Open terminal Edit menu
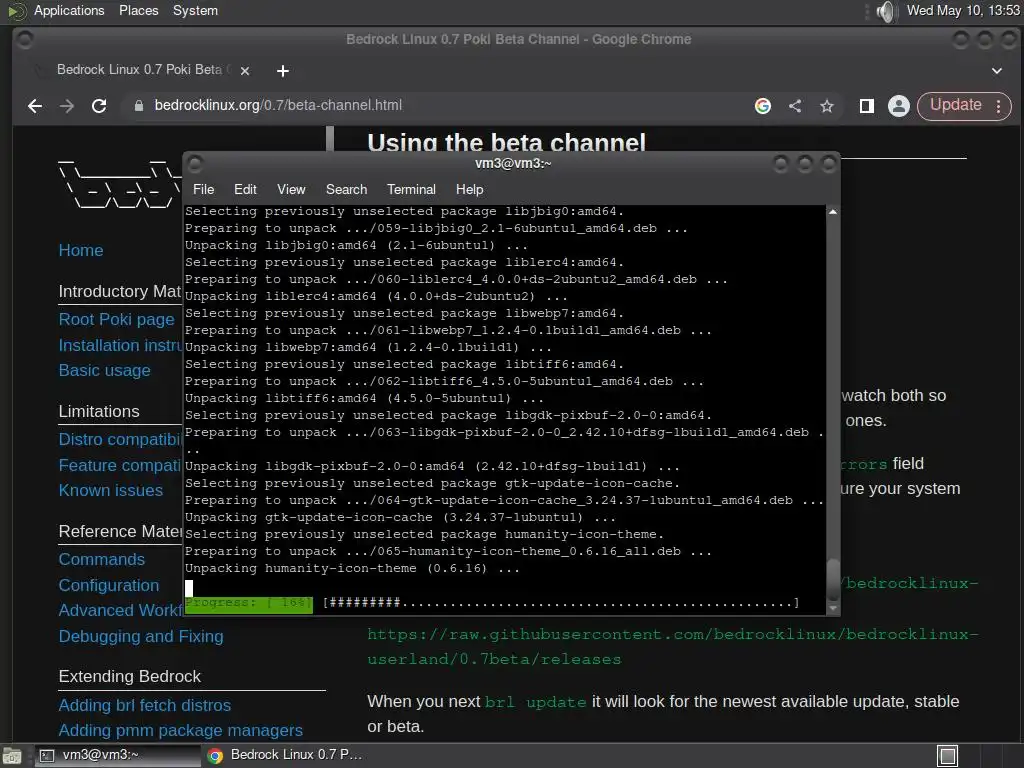The width and height of the screenshot is (1024, 768). (245, 189)
